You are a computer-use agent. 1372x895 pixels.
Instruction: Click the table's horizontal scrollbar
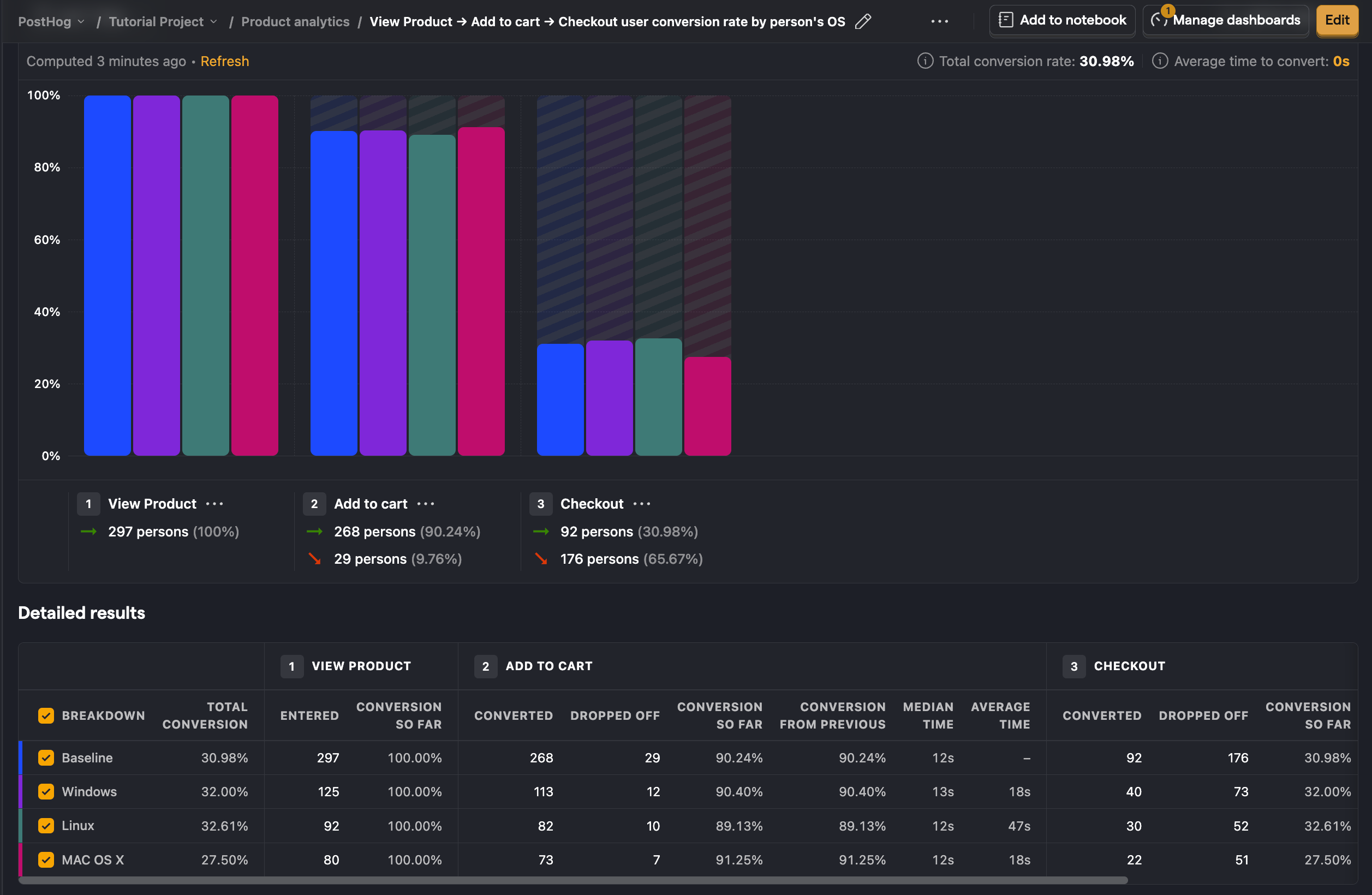573,880
